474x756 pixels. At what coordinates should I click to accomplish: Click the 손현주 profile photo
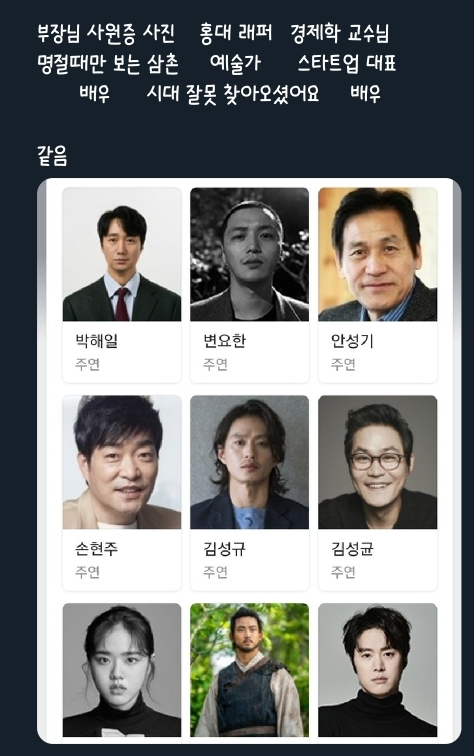point(122,462)
